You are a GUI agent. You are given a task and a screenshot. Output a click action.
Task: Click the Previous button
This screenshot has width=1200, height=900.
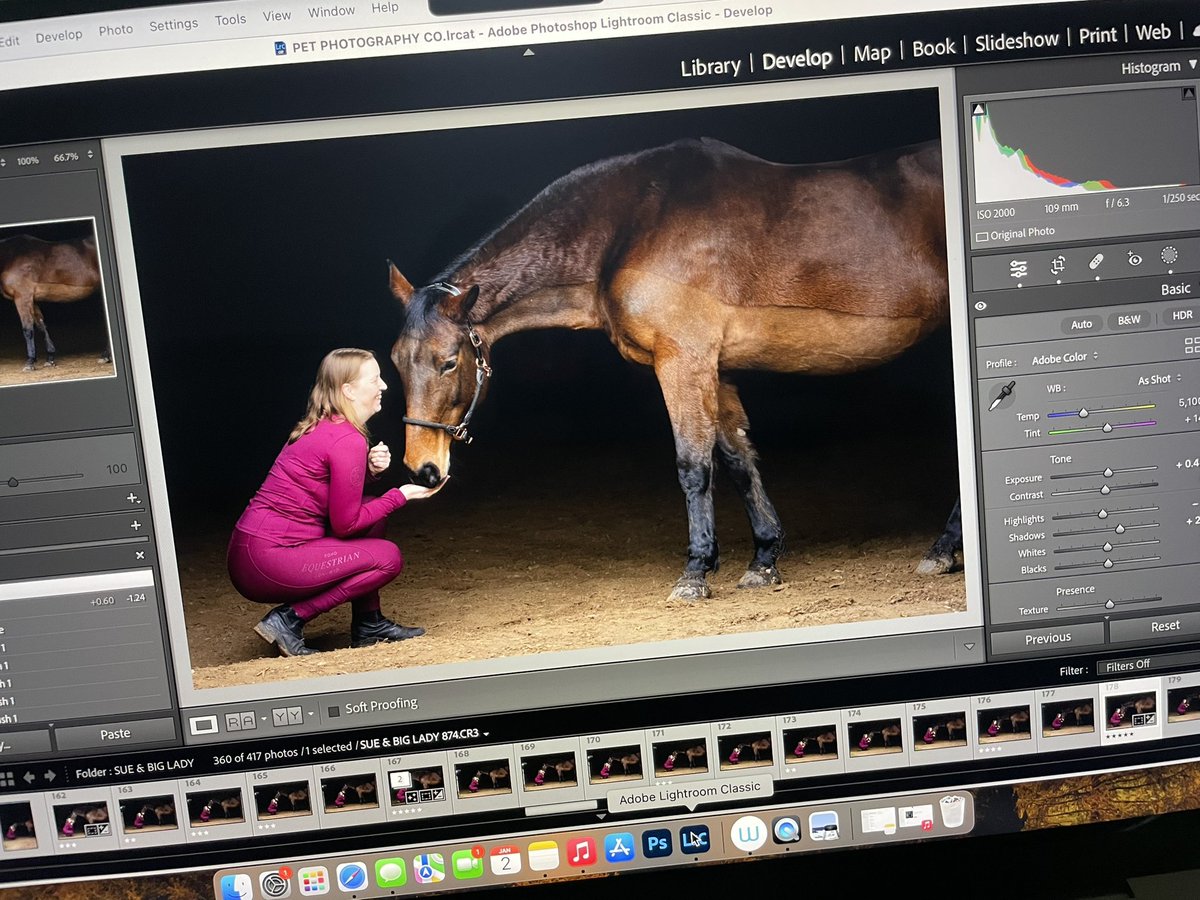point(1047,638)
